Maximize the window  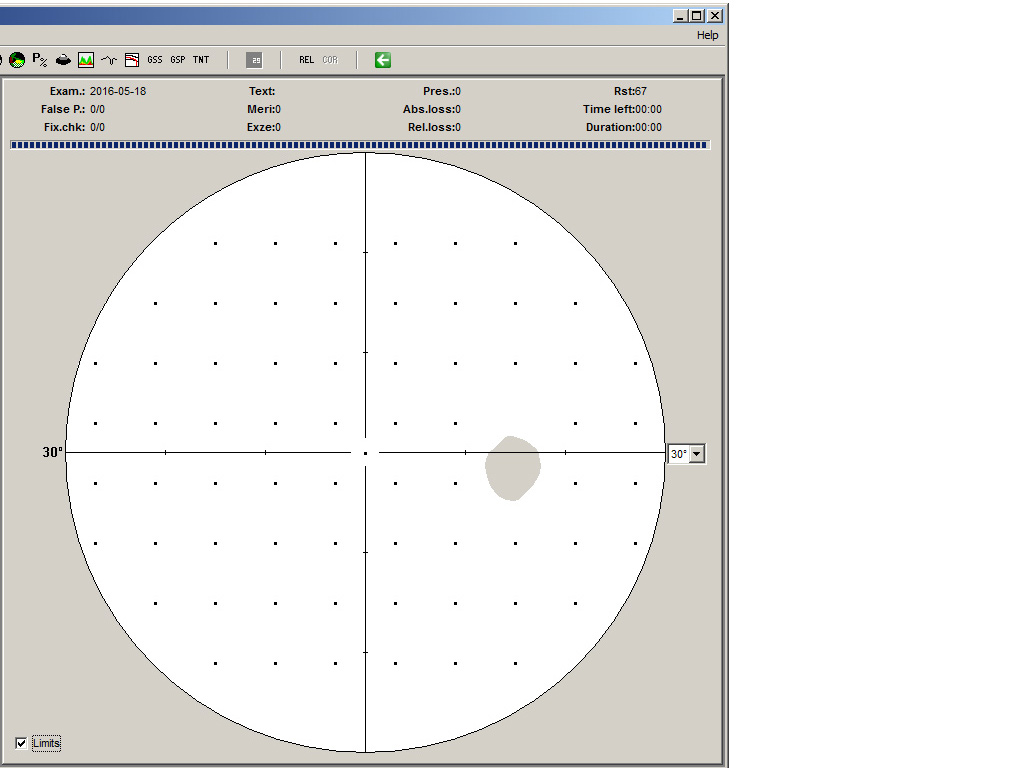pos(697,16)
